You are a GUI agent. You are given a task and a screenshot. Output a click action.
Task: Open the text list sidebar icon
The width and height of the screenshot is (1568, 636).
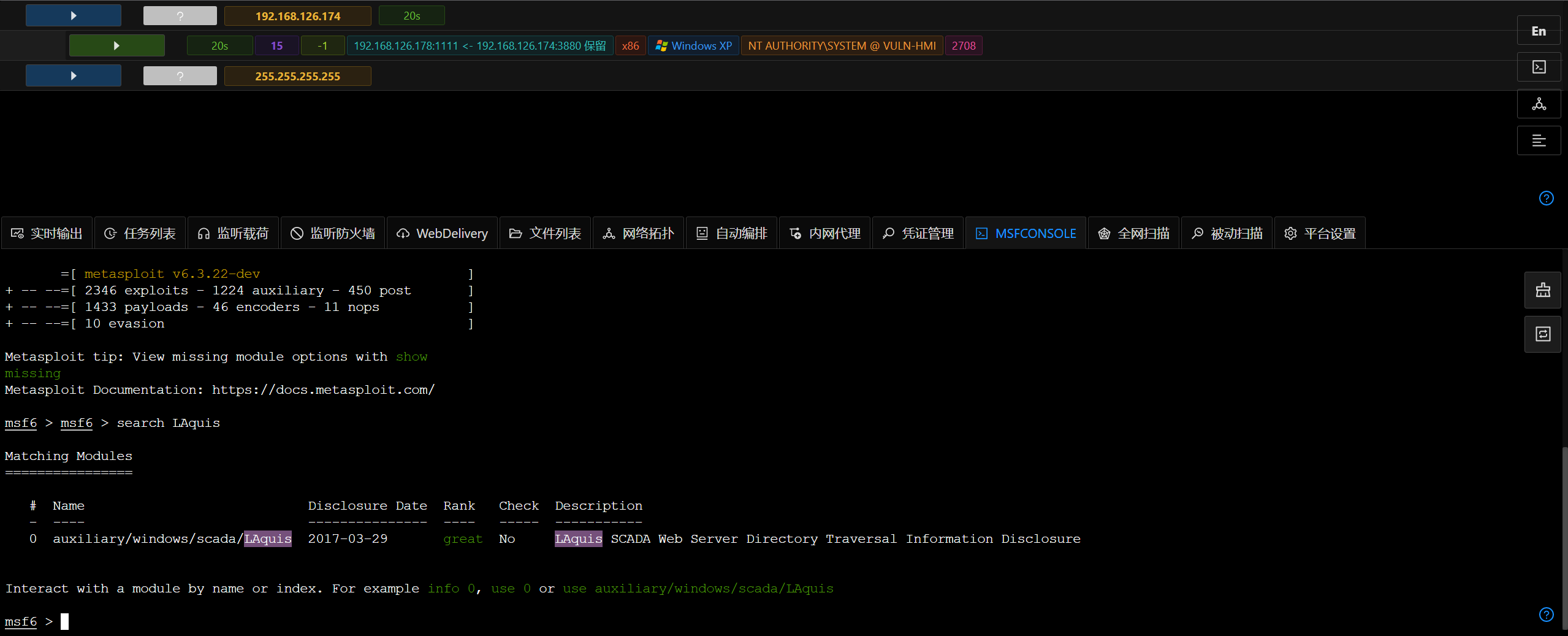click(1539, 140)
